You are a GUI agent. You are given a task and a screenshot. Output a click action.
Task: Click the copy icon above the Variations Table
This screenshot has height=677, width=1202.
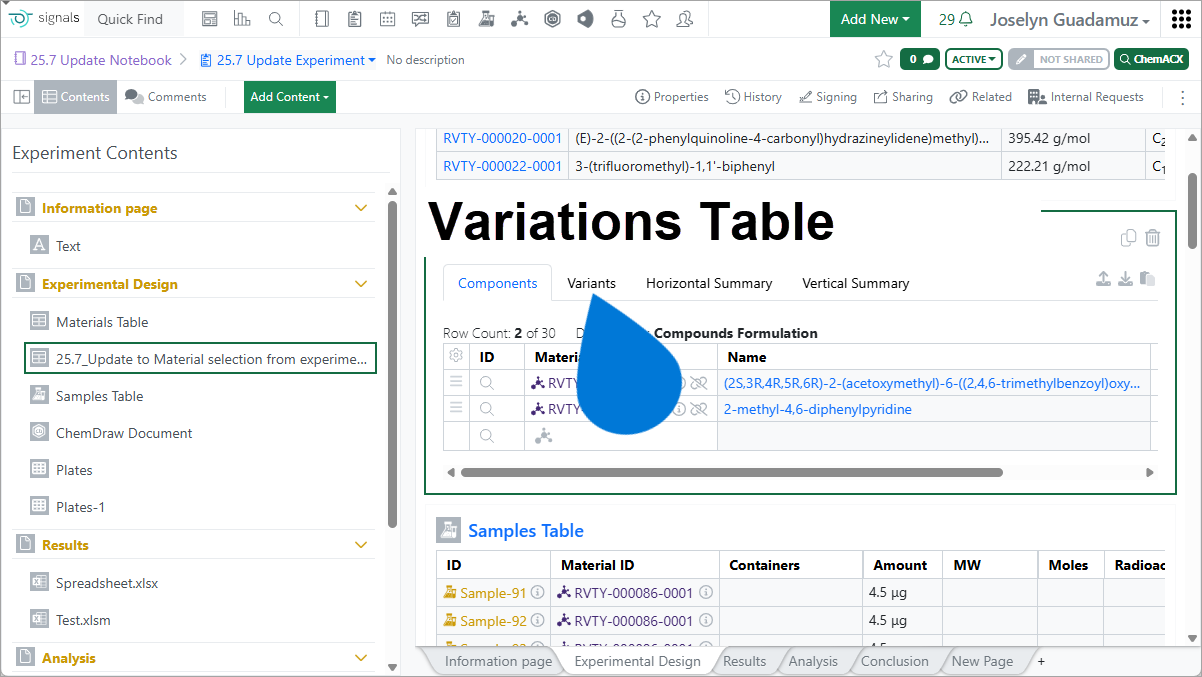pos(1128,238)
